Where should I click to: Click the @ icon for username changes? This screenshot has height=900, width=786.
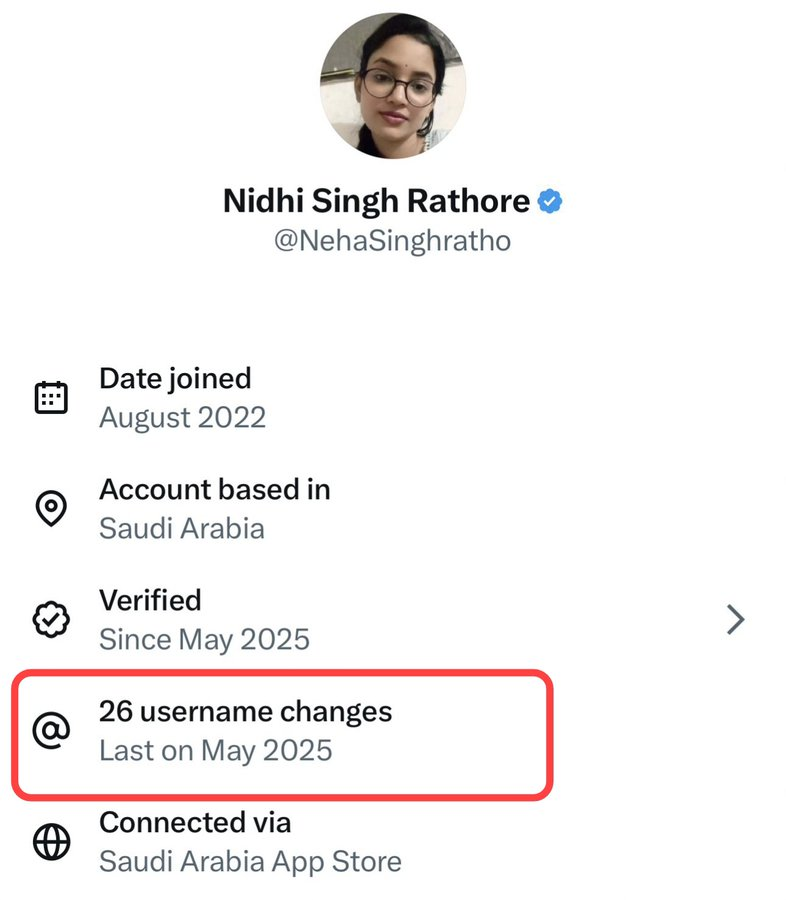tap(51, 730)
